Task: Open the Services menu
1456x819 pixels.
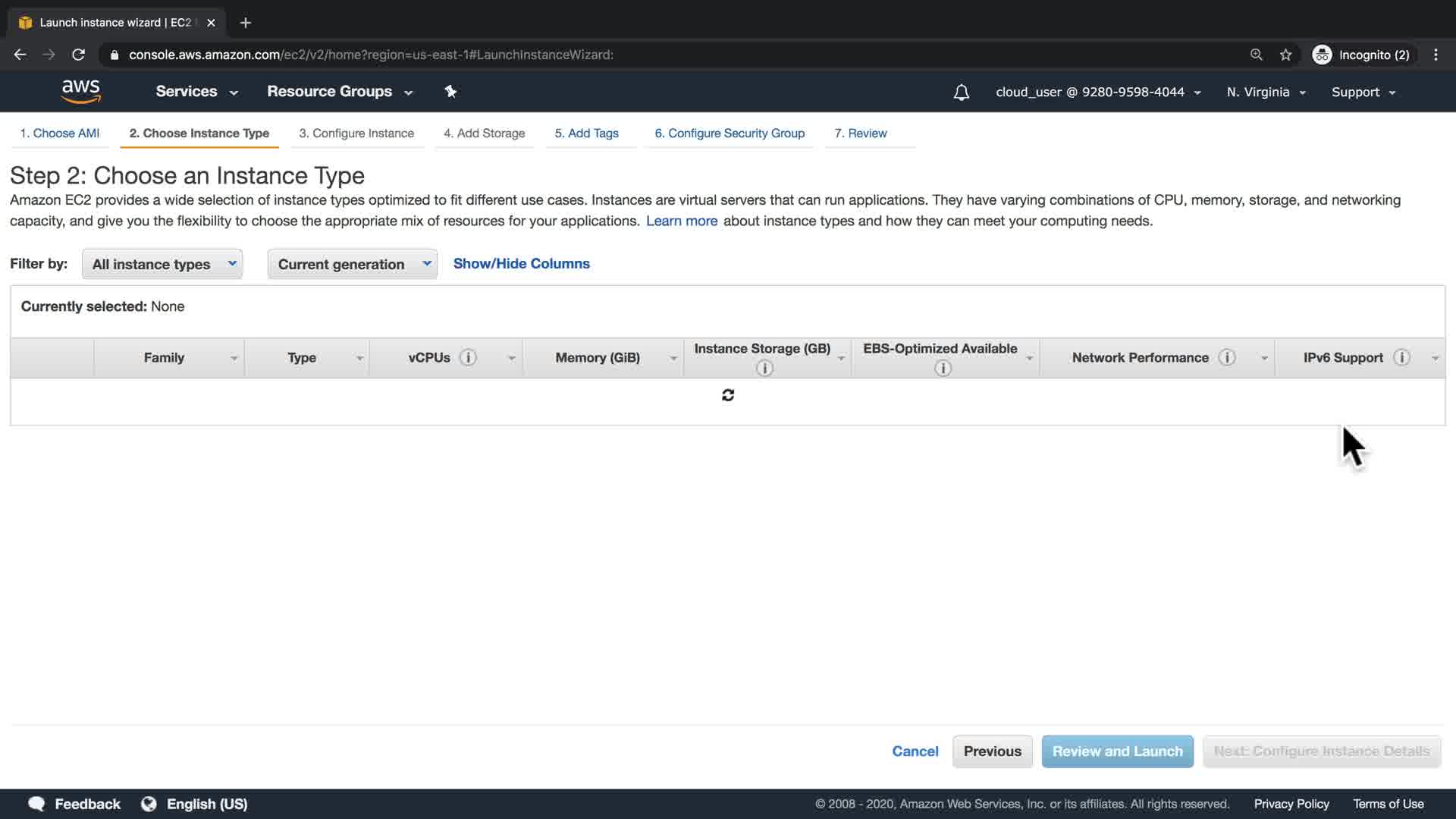Action: tap(196, 92)
